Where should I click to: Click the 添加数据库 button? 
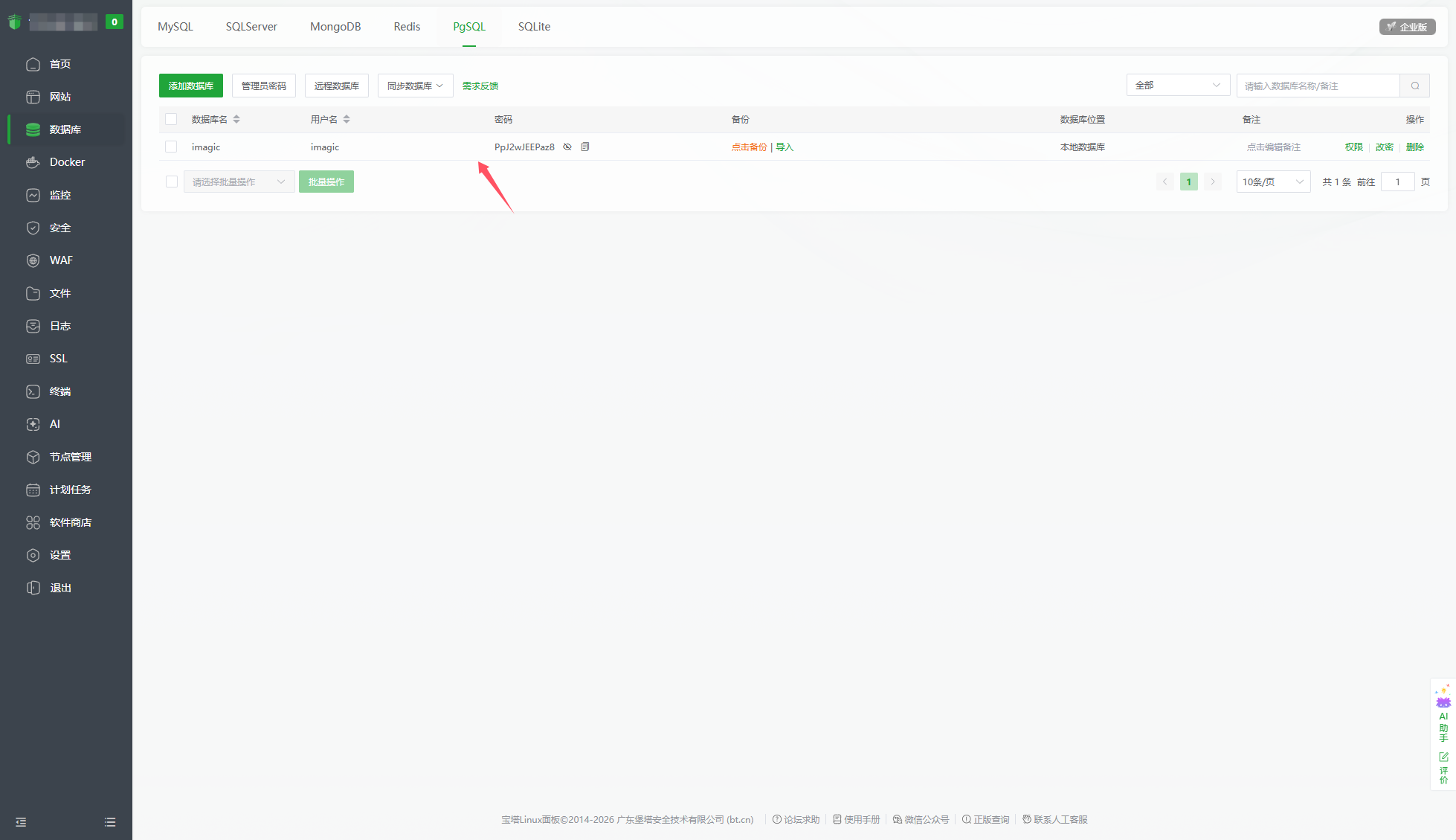point(191,86)
